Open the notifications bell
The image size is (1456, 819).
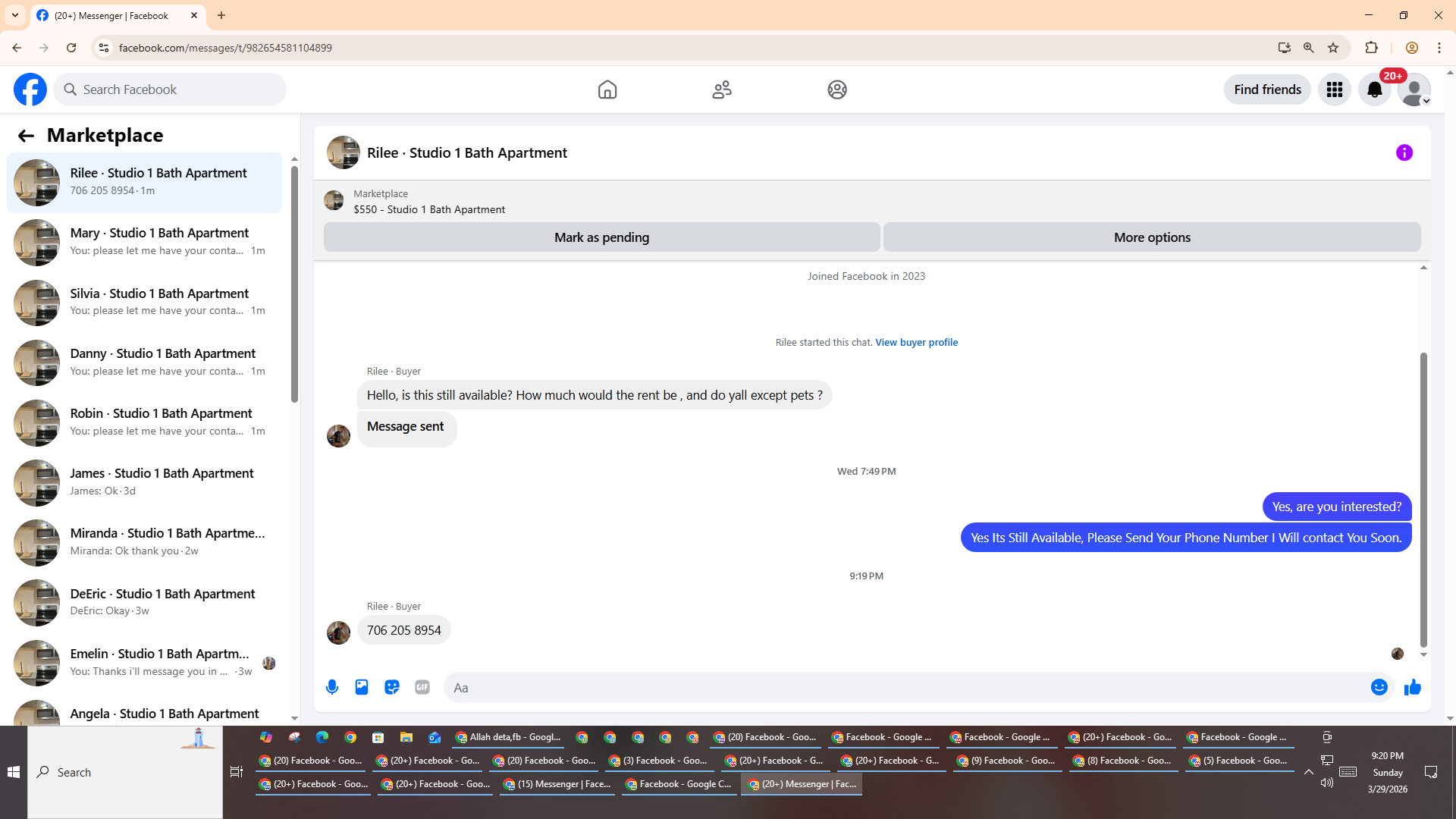(1375, 89)
